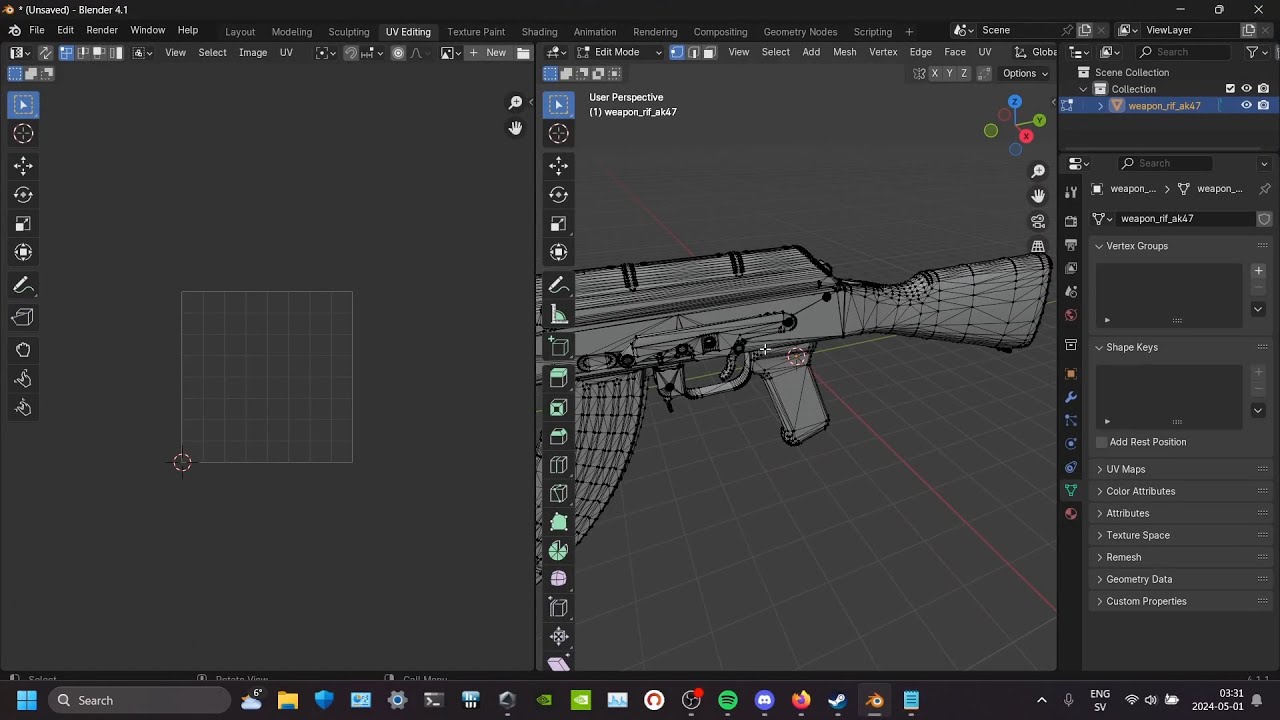Switch to the Shading workspace tab
1280x720 pixels.
coord(539,31)
